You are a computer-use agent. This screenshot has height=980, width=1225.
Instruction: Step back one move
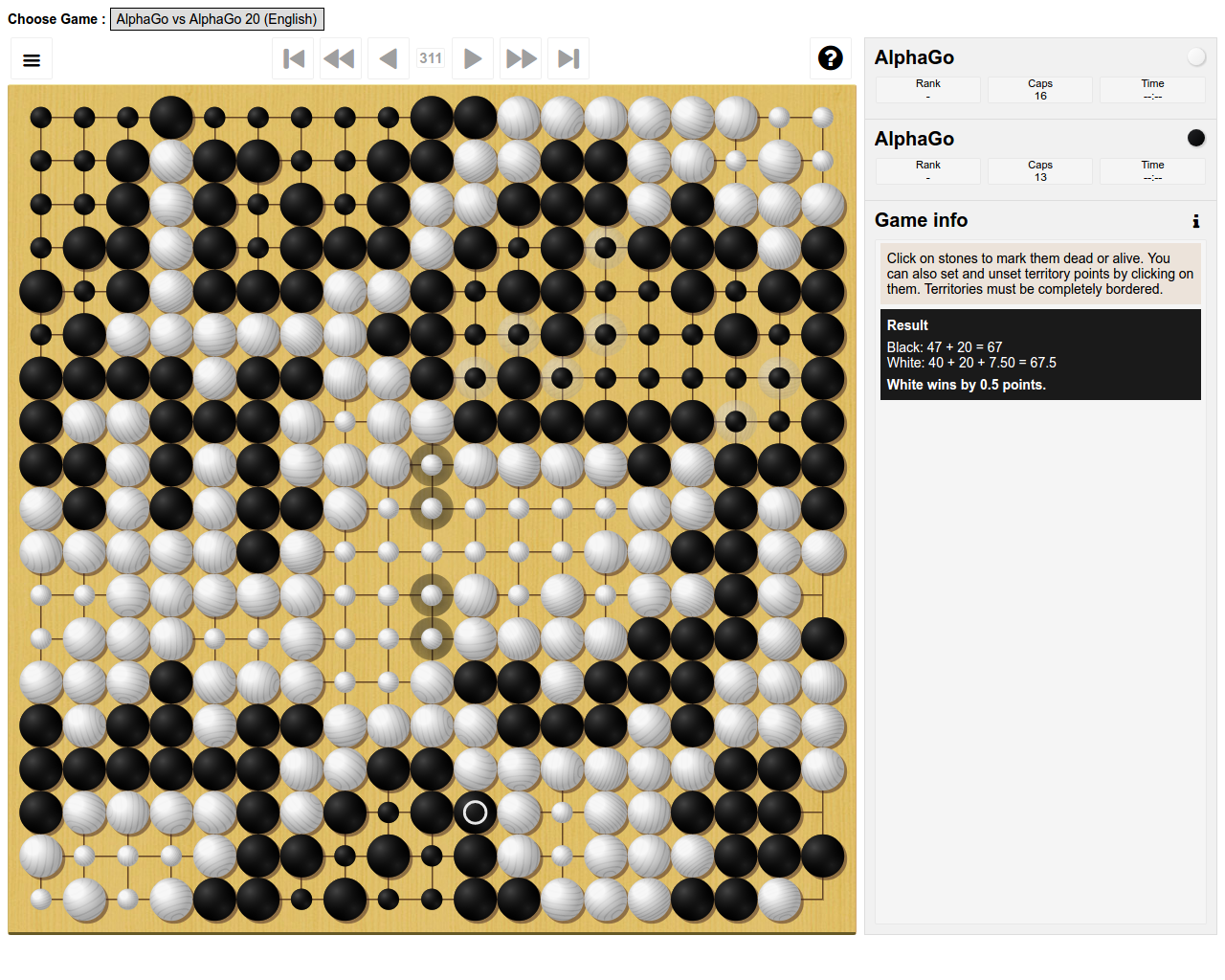point(388,59)
